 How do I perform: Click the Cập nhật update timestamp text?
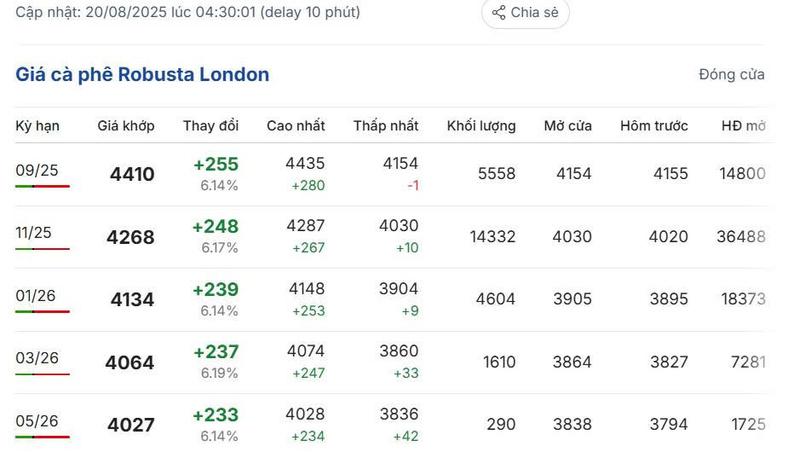(188, 13)
